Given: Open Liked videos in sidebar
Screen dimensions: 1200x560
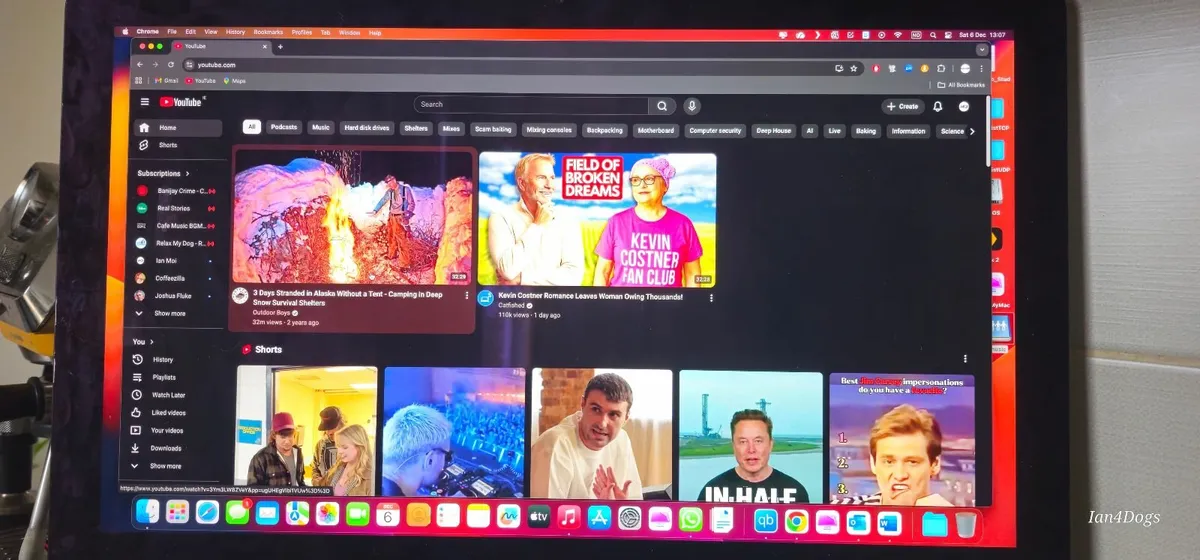Looking at the screenshot, I should pos(168,412).
